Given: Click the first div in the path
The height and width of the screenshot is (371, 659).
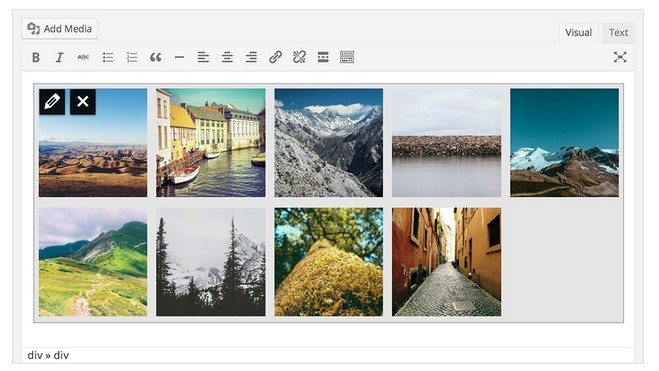Looking at the screenshot, I should 35,355.
